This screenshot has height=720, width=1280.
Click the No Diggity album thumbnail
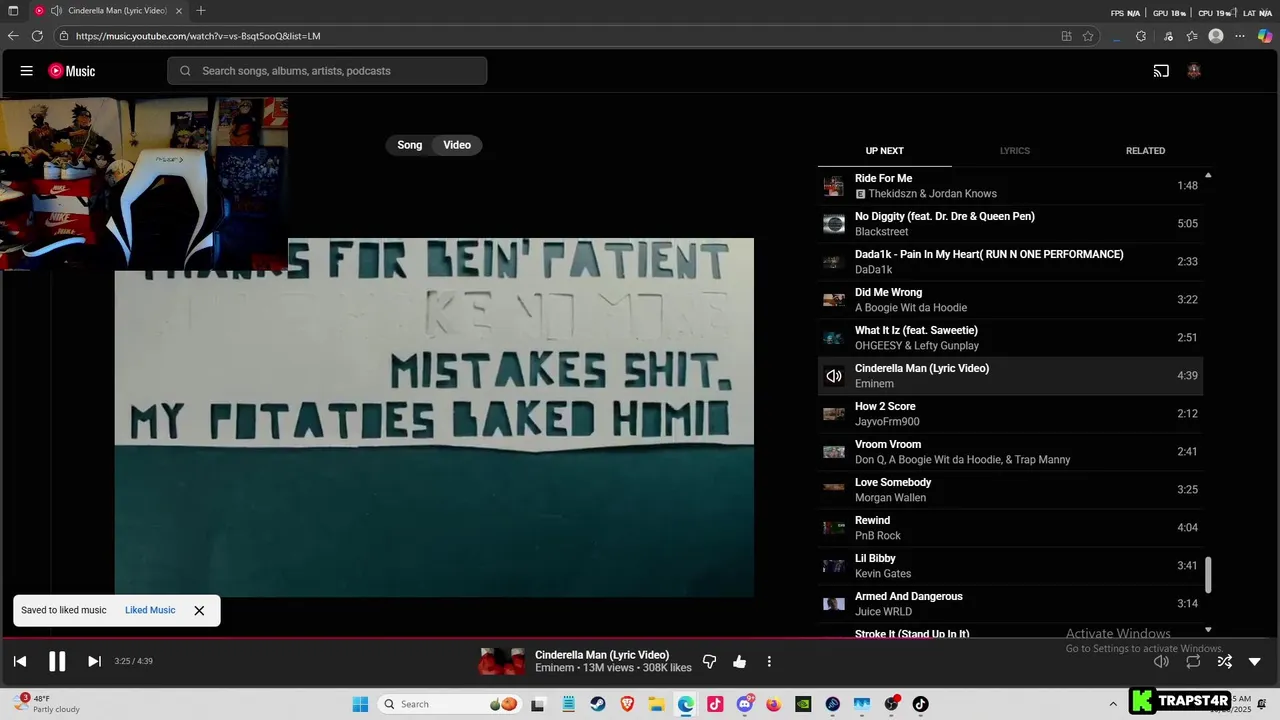(834, 224)
